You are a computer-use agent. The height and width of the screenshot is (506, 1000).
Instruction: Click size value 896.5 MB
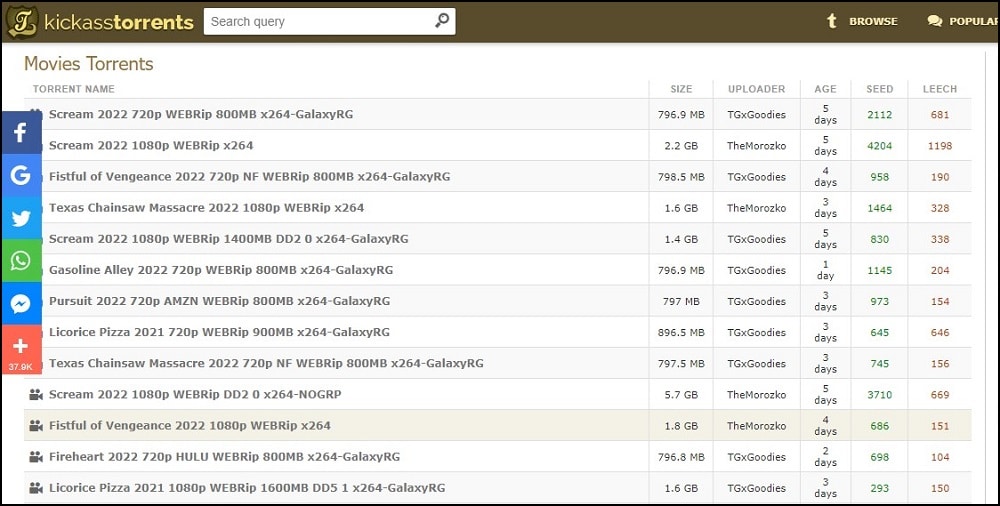tap(681, 332)
